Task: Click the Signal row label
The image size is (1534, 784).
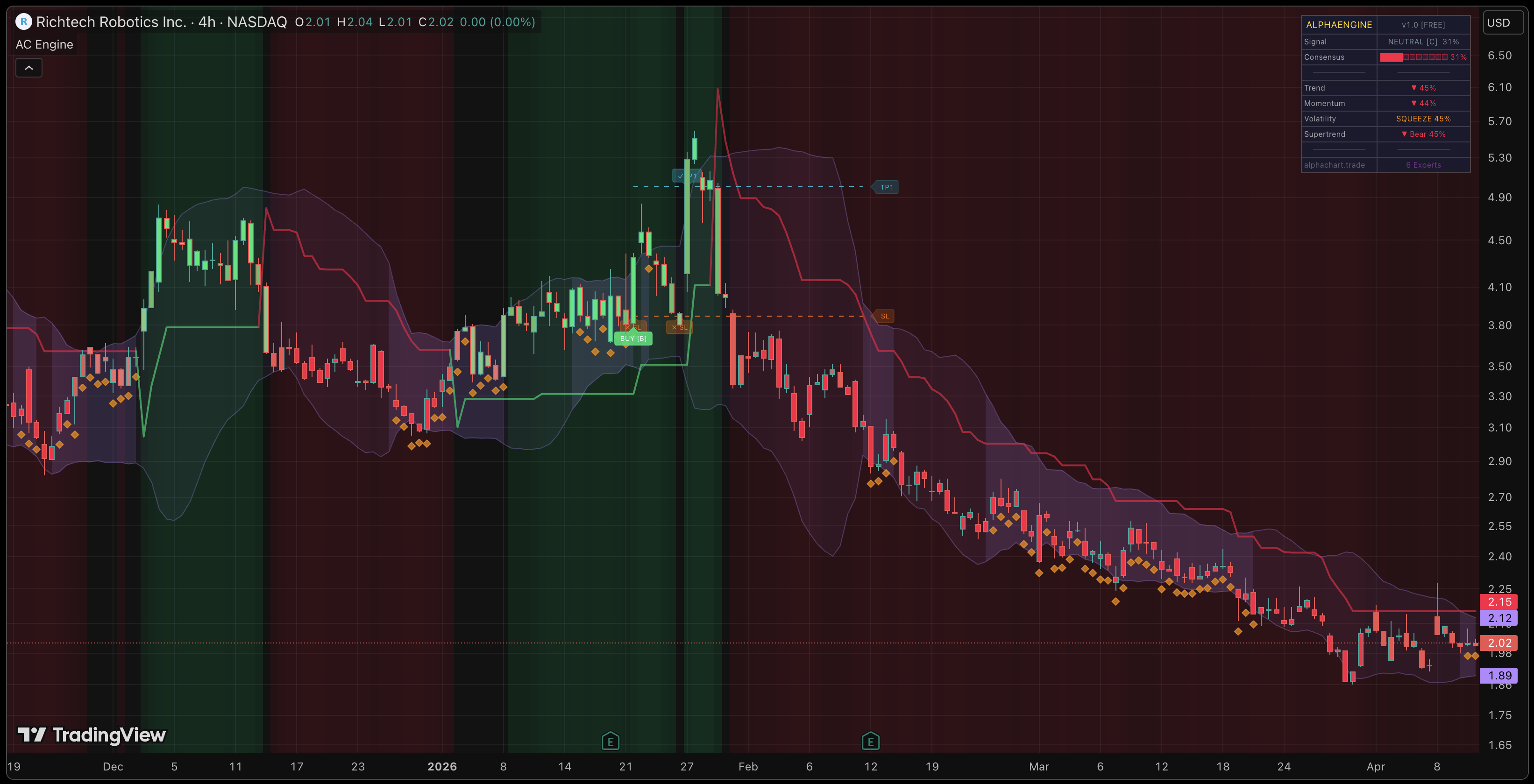Action: pyautogui.click(x=1315, y=42)
